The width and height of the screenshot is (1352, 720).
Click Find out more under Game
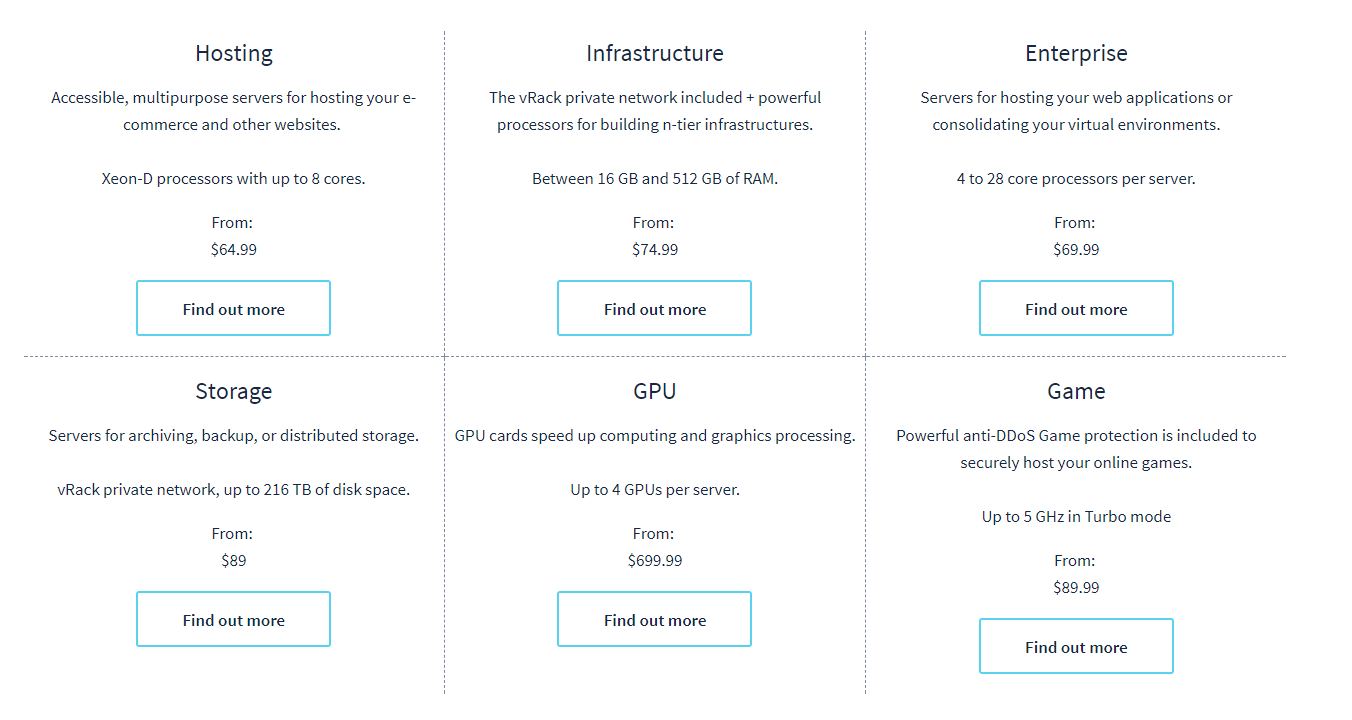pyautogui.click(x=1076, y=646)
